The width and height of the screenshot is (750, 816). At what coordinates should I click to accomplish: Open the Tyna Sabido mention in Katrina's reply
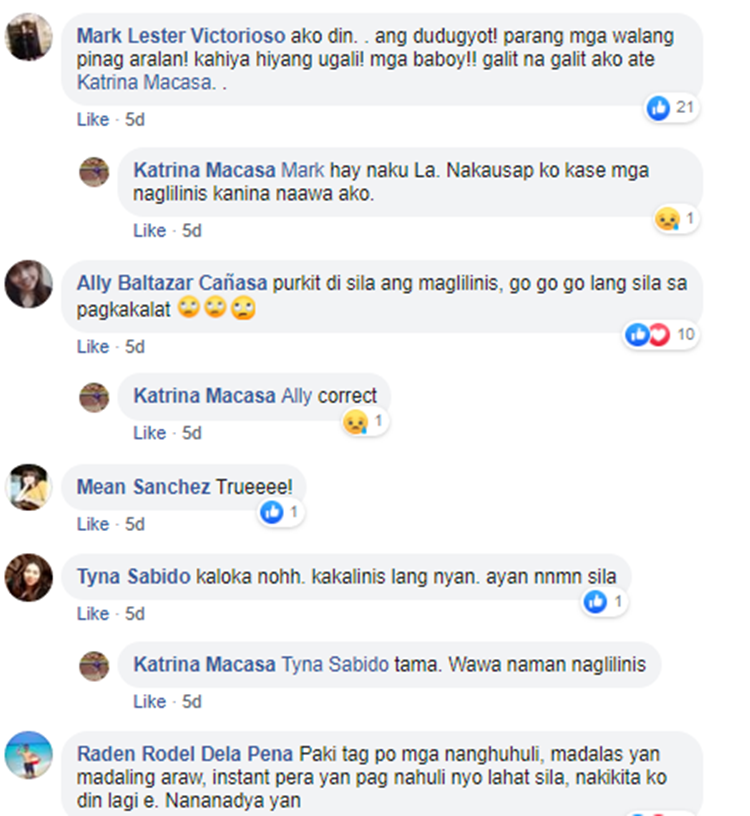click(x=335, y=665)
